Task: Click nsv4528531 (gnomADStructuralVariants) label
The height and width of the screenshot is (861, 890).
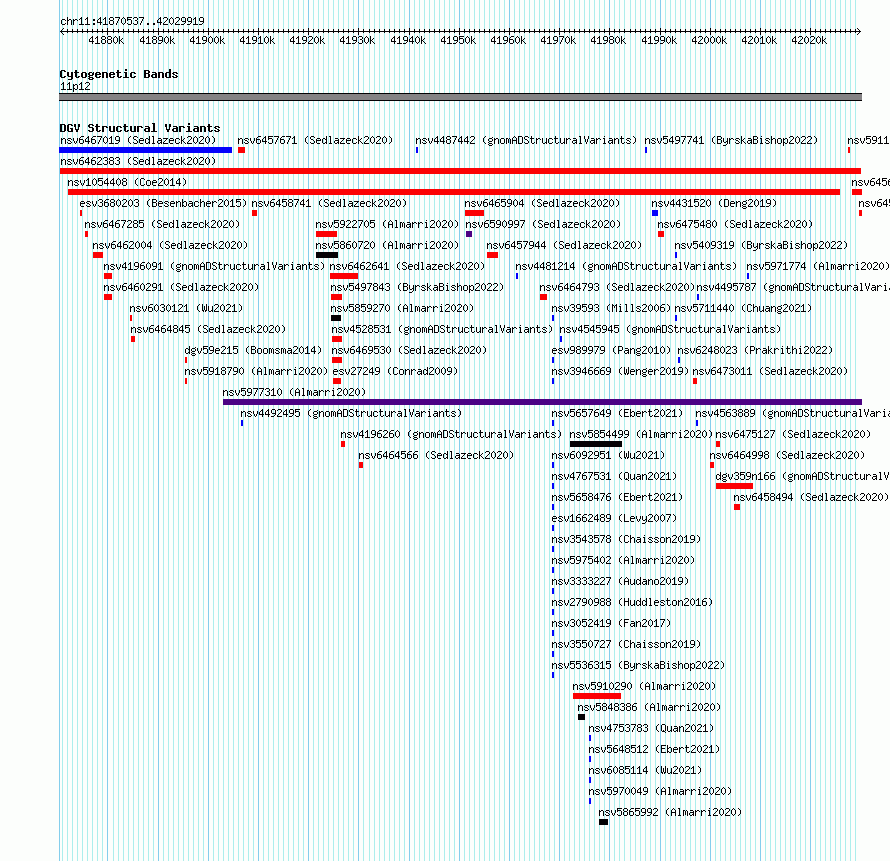Action: (x=442, y=329)
